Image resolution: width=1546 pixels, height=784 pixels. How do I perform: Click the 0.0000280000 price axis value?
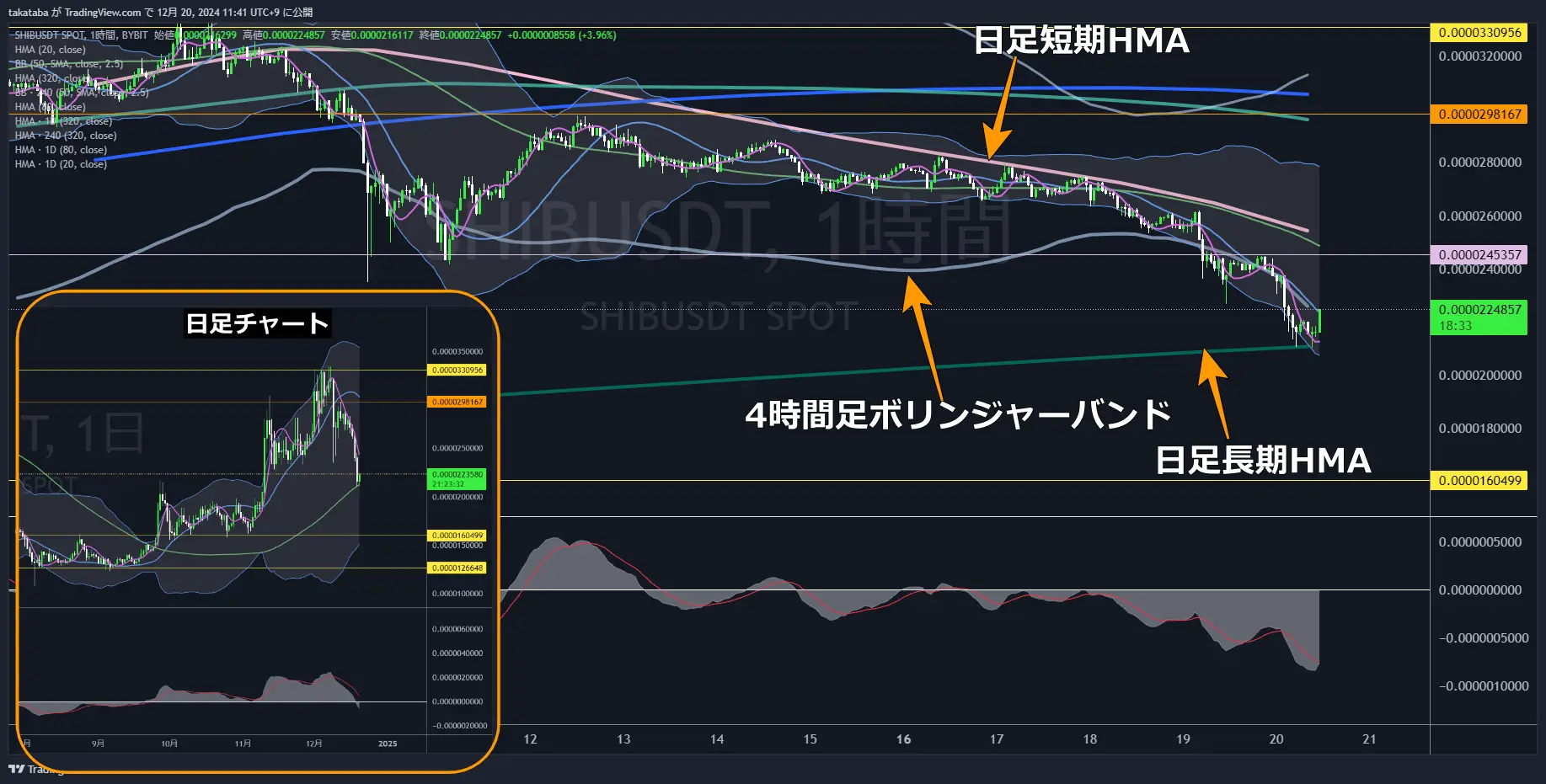1479,163
